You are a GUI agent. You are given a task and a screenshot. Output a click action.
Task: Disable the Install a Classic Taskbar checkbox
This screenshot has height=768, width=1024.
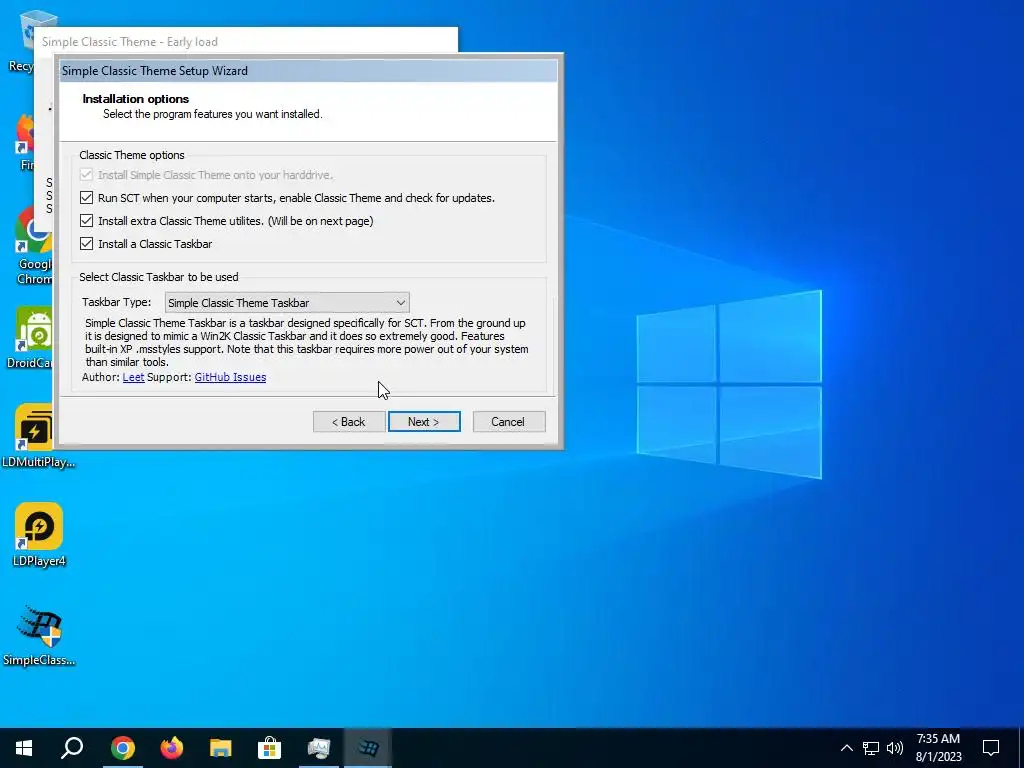(x=86, y=244)
